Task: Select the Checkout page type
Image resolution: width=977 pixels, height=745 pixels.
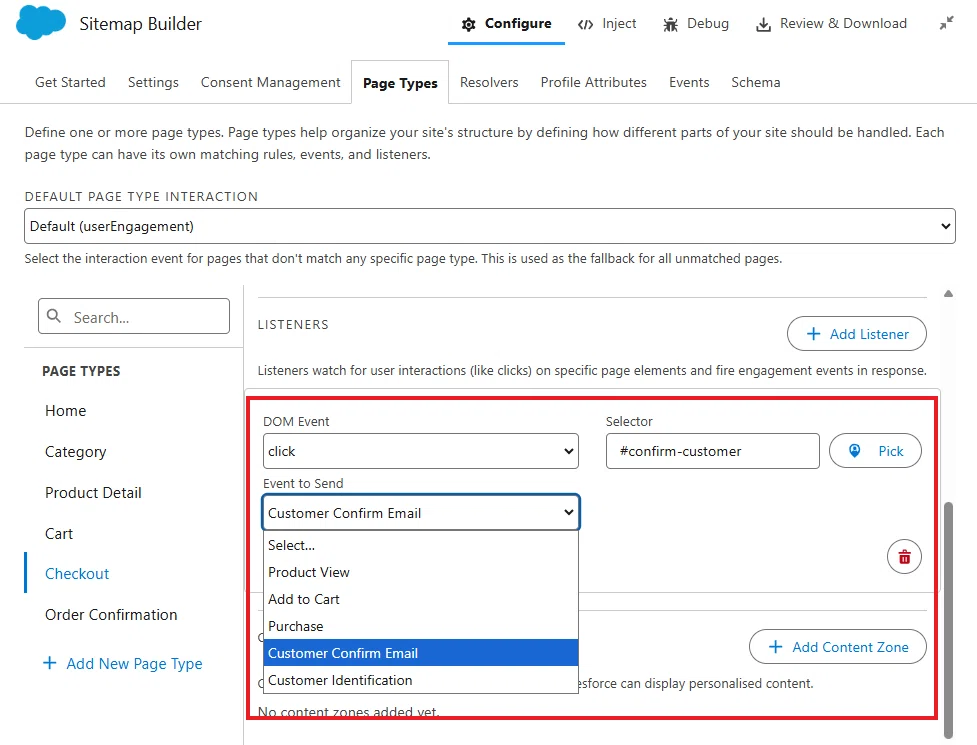Action: (x=77, y=574)
